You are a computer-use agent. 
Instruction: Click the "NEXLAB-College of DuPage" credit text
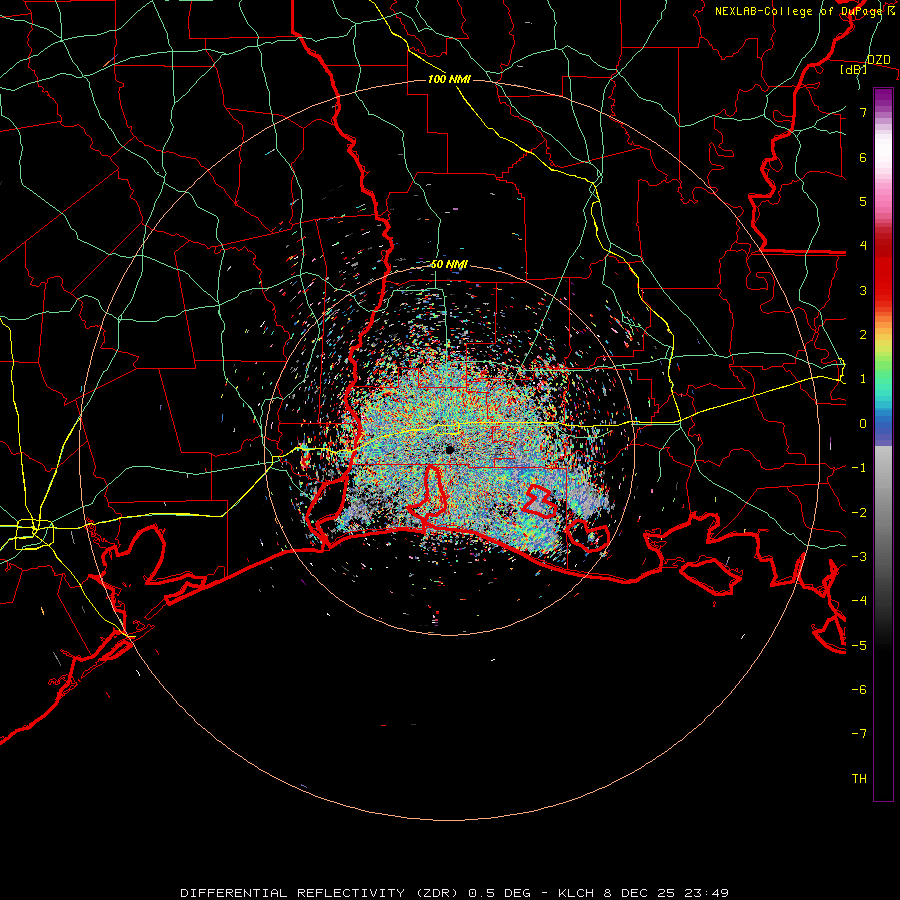tap(799, 11)
